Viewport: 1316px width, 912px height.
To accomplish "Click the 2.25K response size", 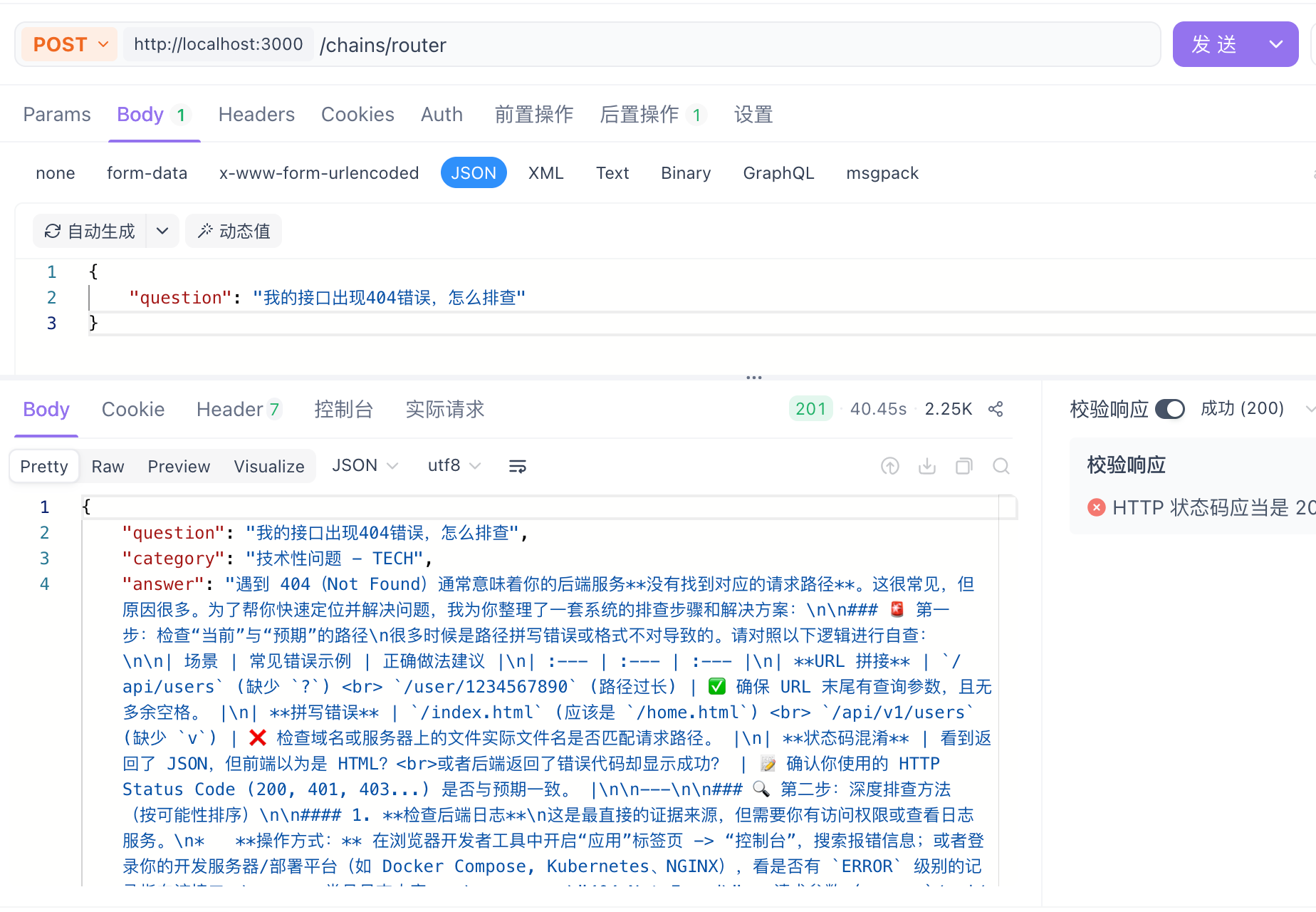I will tap(949, 409).
